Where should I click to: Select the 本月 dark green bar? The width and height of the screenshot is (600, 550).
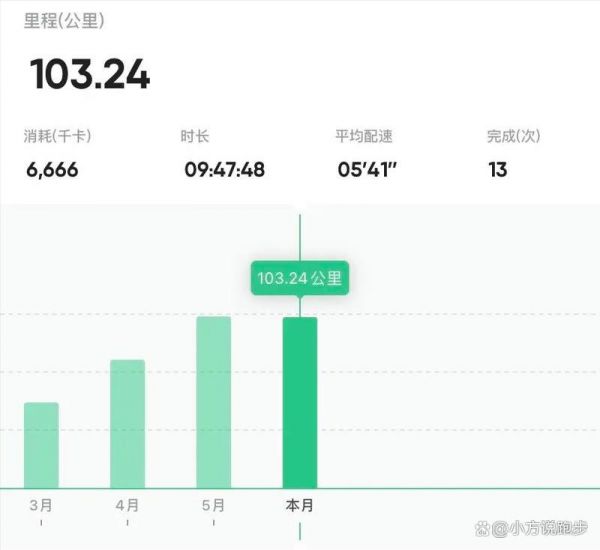[300, 403]
